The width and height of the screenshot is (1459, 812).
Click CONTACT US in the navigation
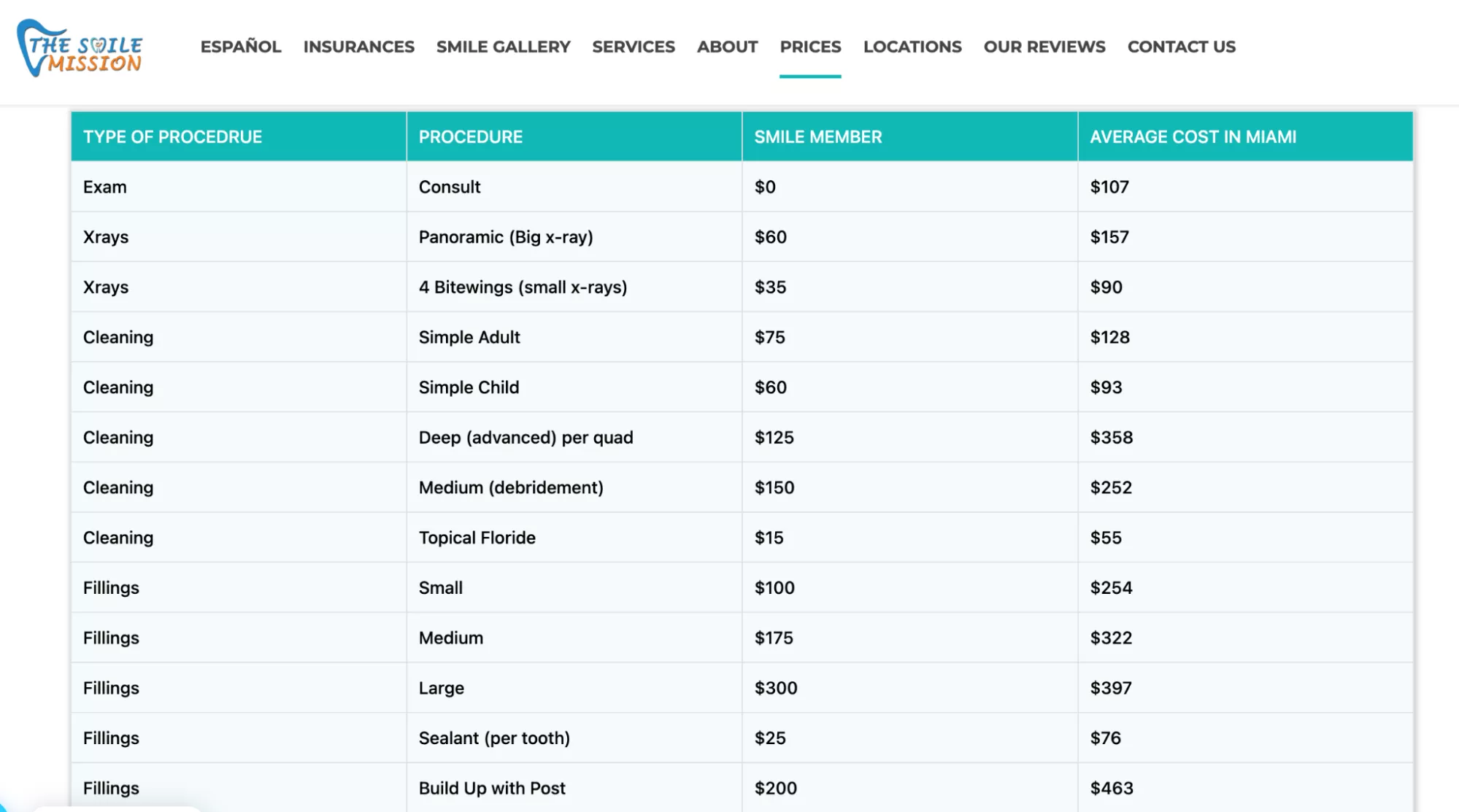tap(1181, 46)
